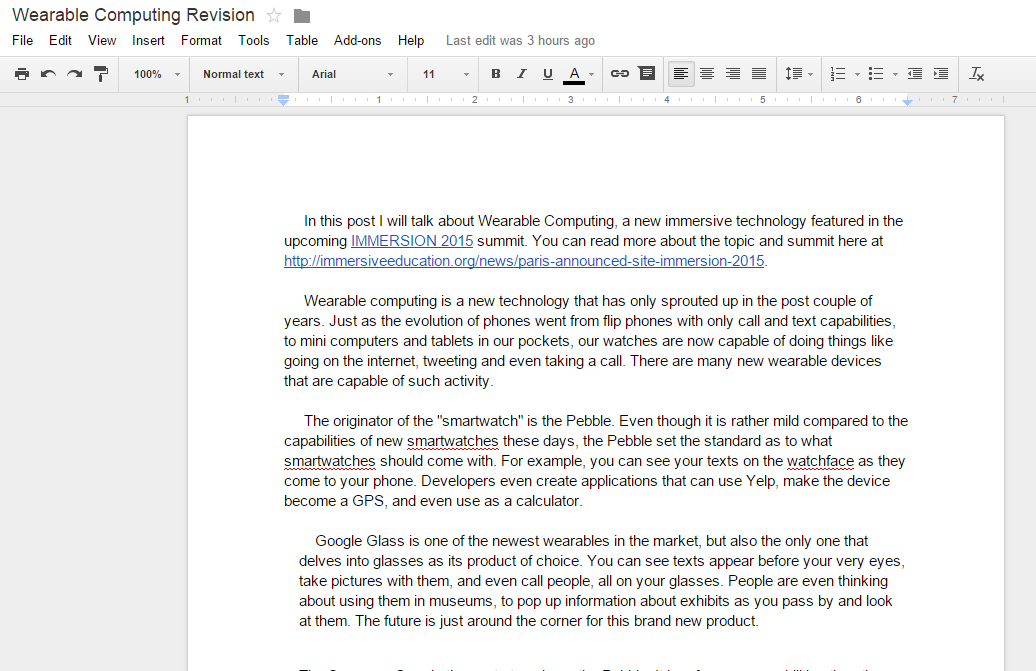Click the right indent marker on ruler

(x=907, y=102)
